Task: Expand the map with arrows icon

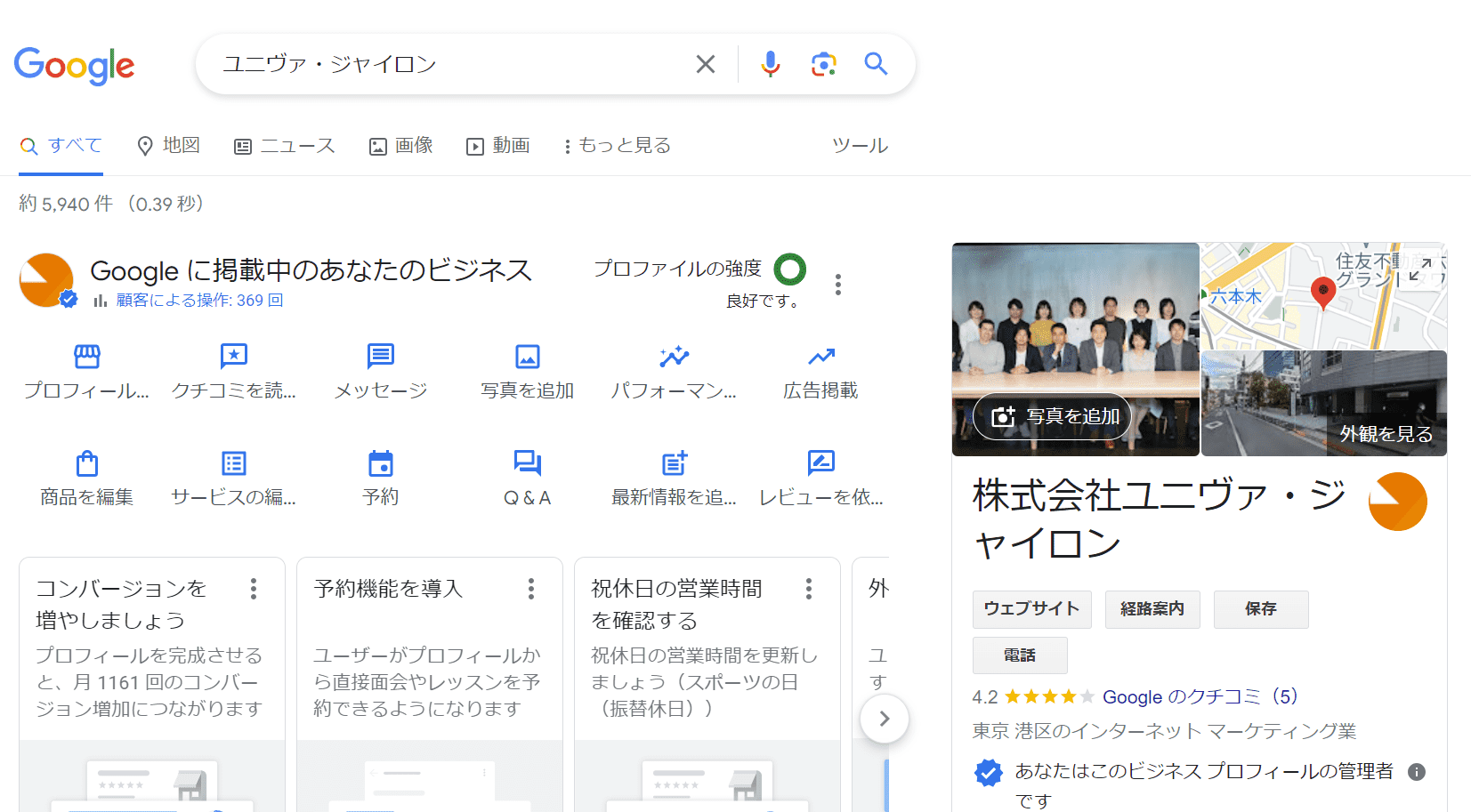Action: point(1420,269)
